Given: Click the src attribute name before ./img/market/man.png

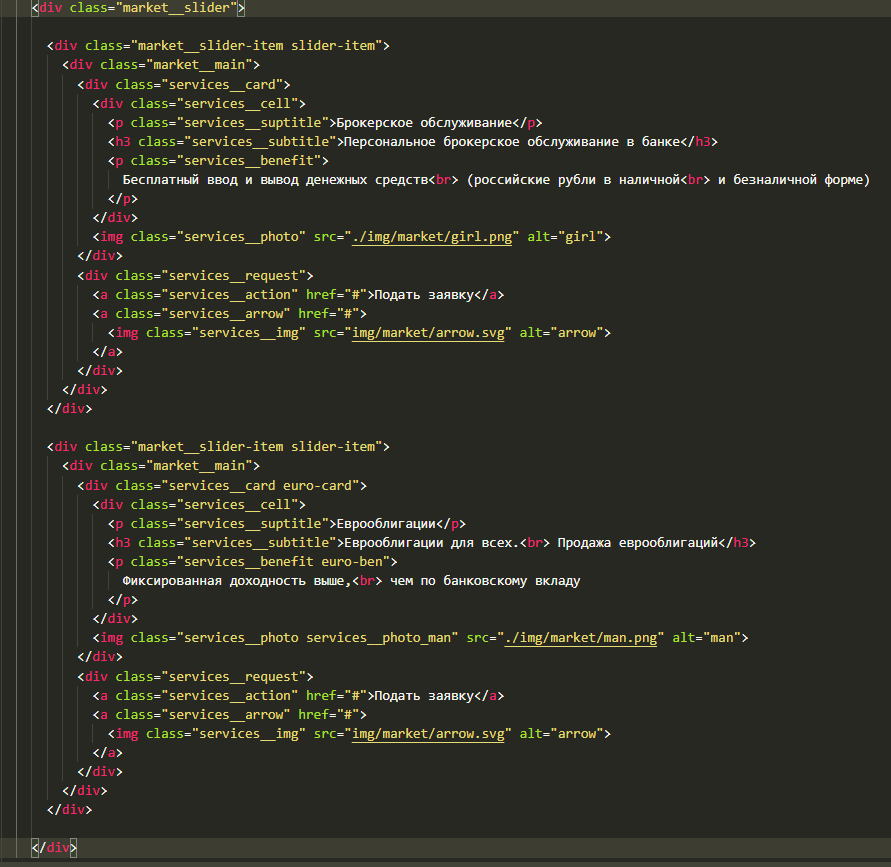Looking at the screenshot, I should (x=478, y=638).
